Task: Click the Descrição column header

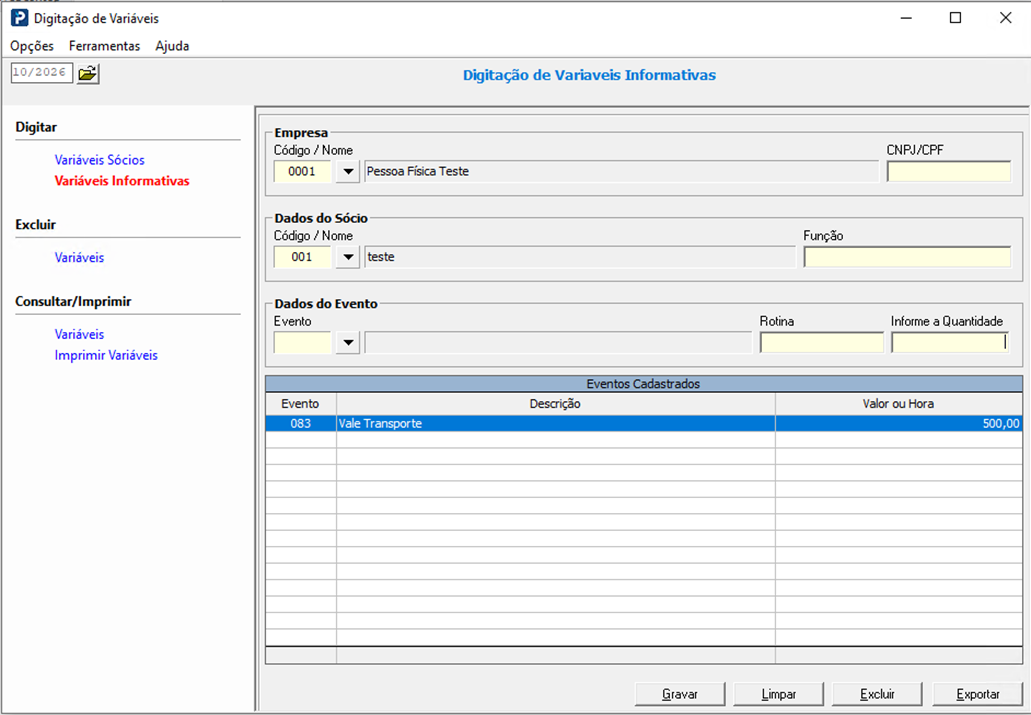Action: [556, 404]
